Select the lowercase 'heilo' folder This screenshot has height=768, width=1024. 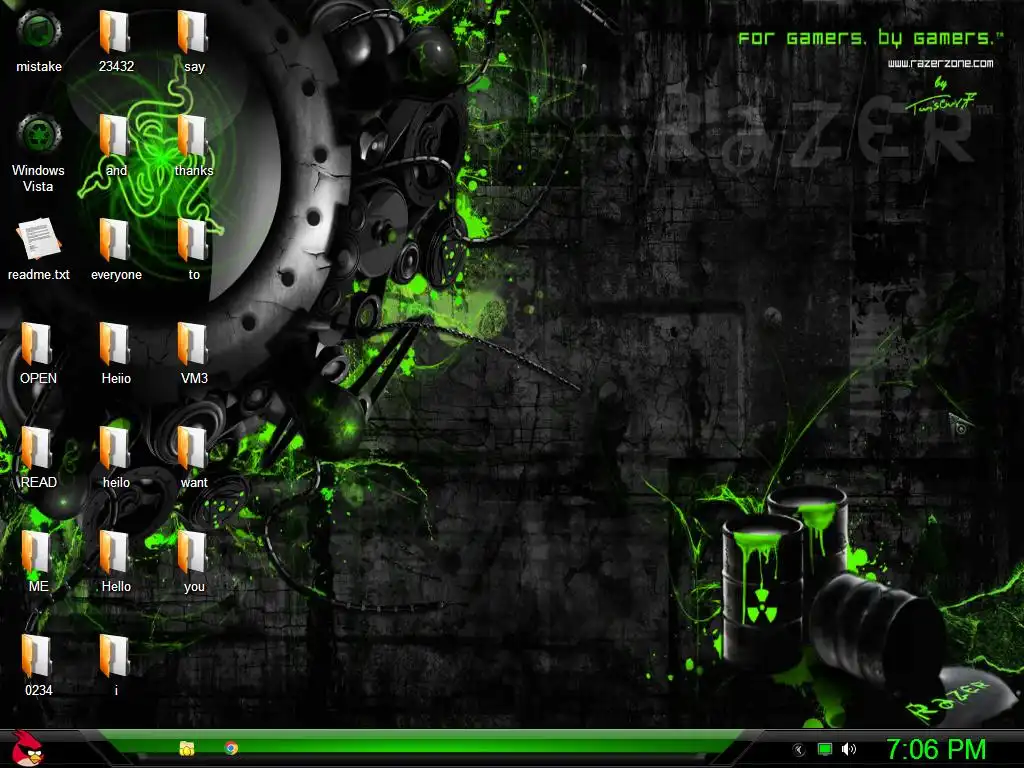(116, 457)
